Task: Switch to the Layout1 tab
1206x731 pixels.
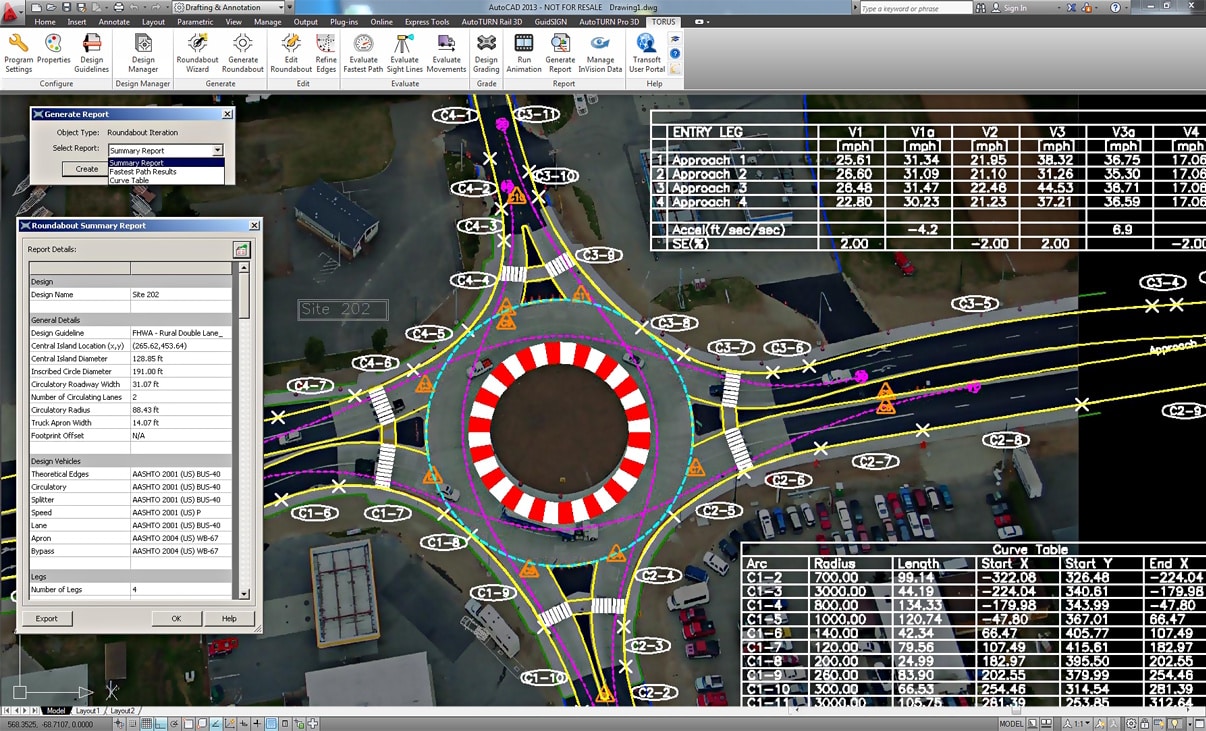Action: (88, 711)
